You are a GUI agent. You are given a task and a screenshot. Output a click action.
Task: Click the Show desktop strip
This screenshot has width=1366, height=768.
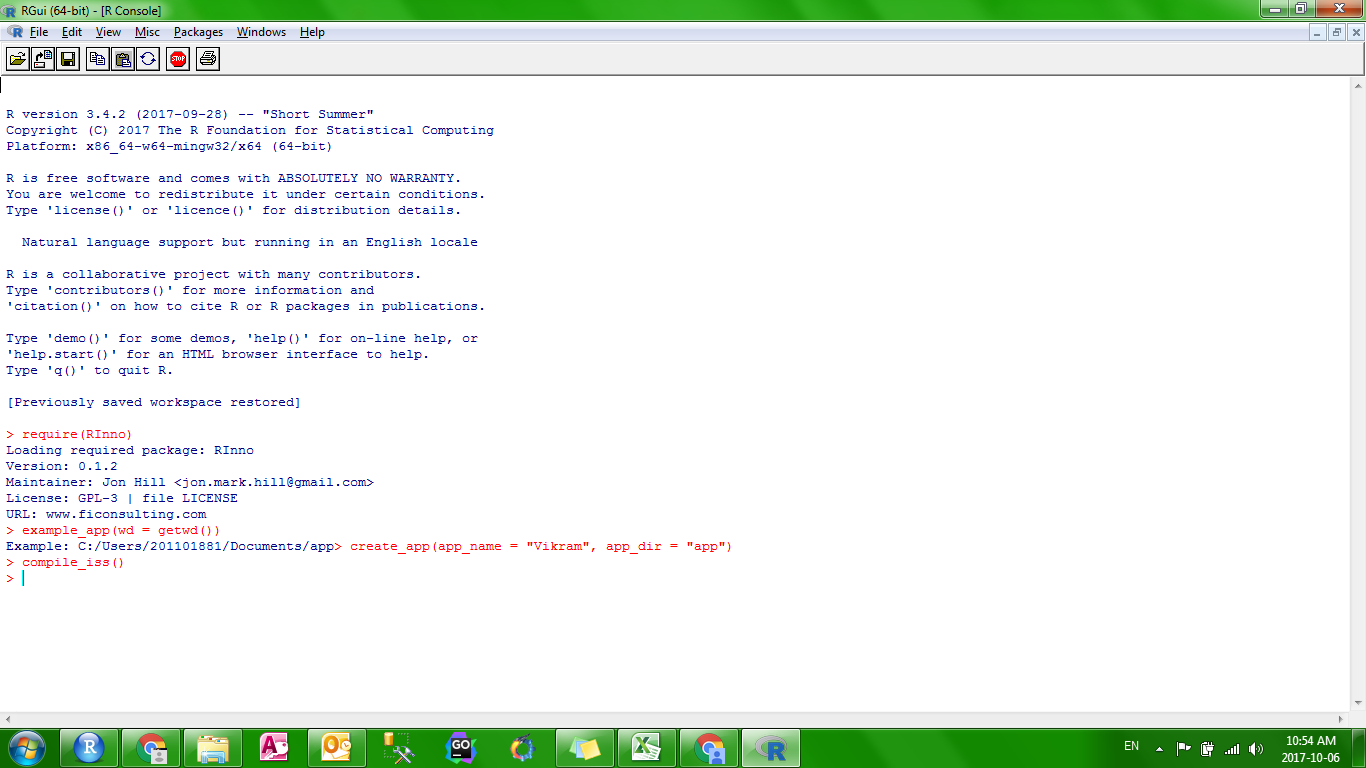click(x=1359, y=748)
